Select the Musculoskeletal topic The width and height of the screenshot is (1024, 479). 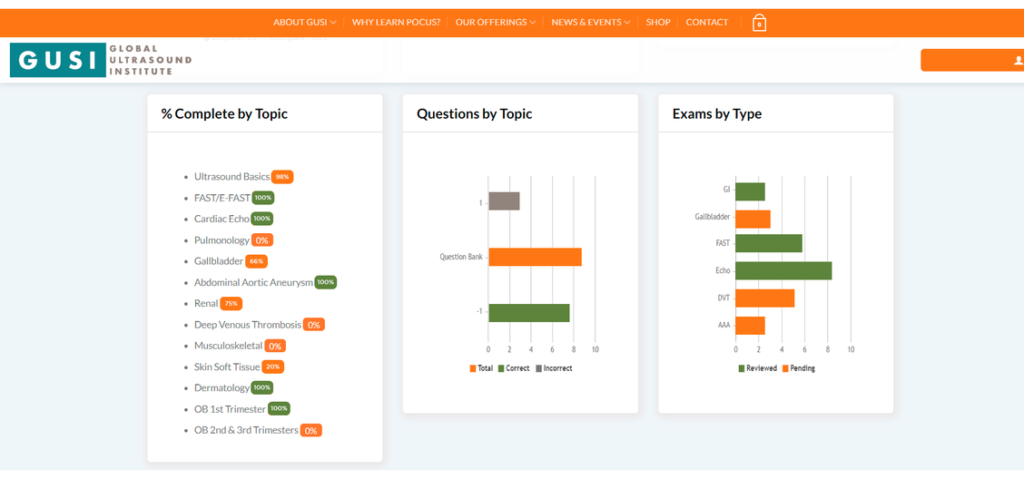(x=228, y=346)
